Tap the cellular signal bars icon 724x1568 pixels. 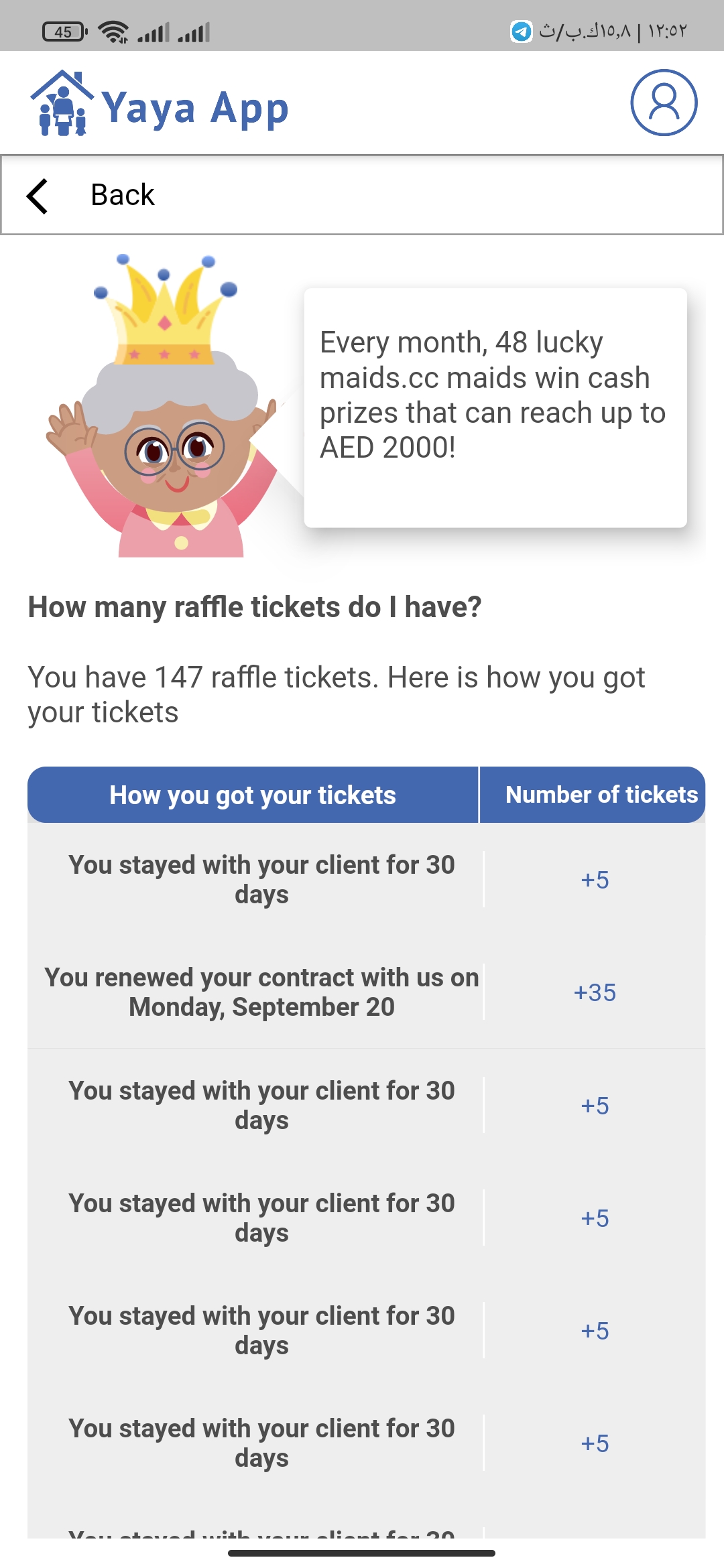pyautogui.click(x=154, y=31)
